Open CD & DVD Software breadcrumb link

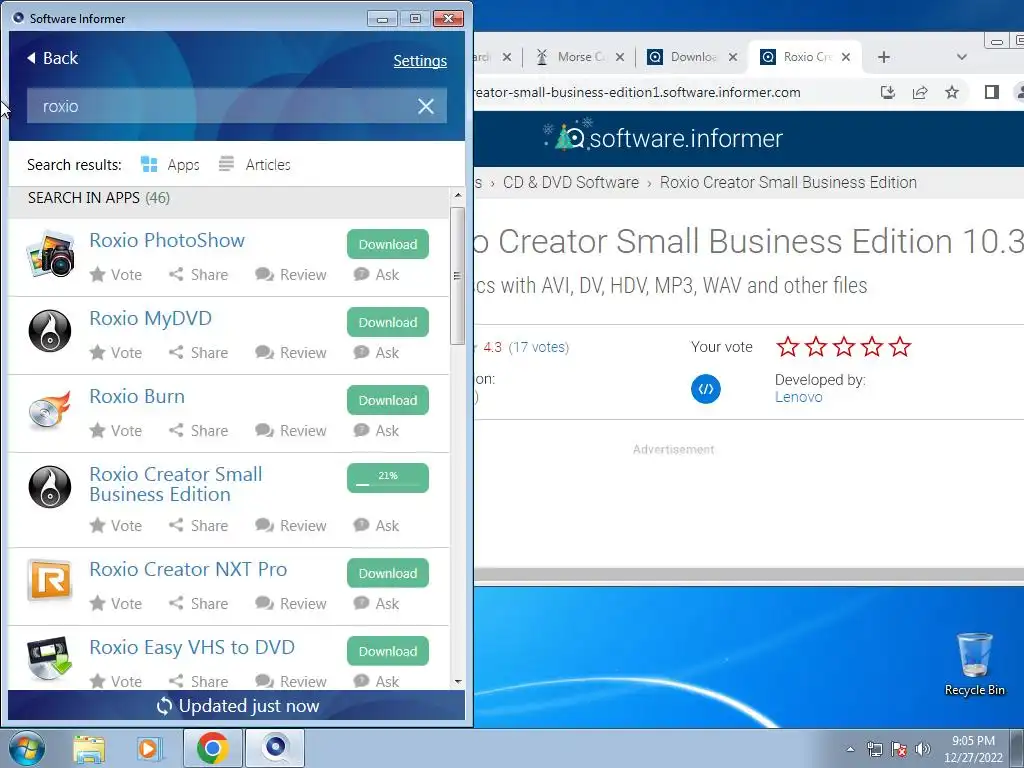[571, 182]
